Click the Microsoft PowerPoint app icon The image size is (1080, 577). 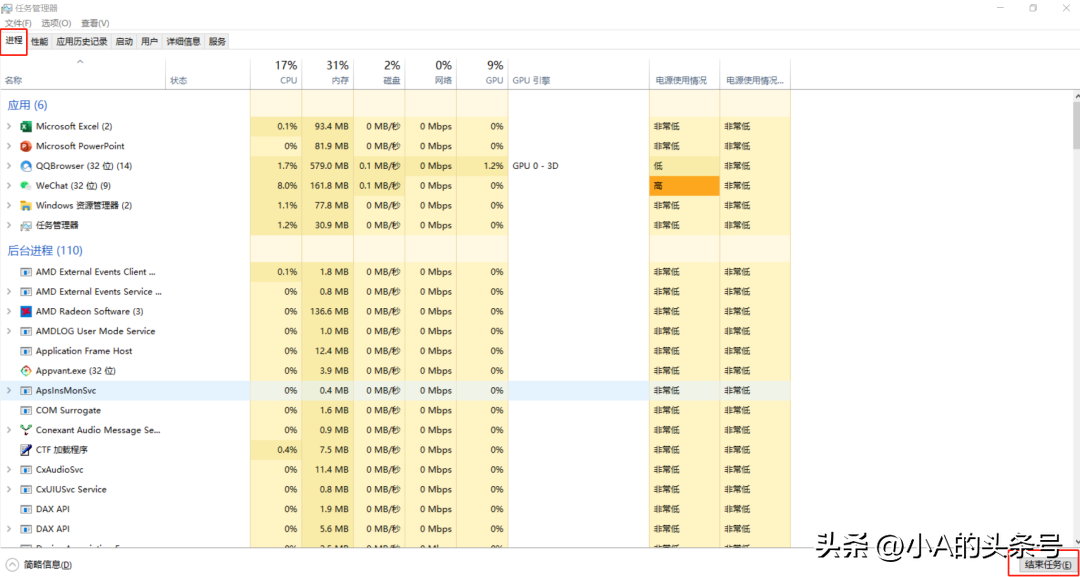tap(26, 146)
